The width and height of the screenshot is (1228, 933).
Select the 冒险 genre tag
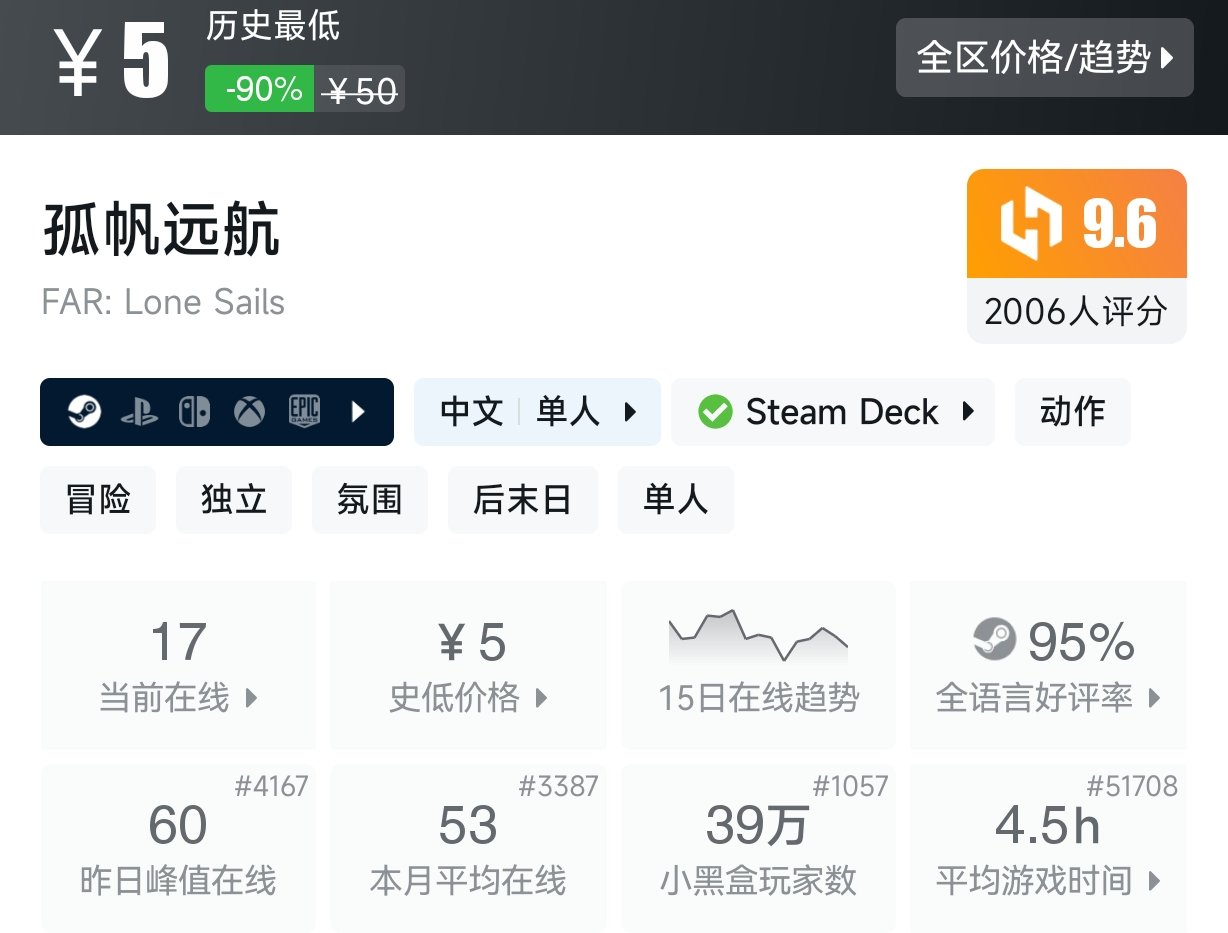[x=98, y=500]
